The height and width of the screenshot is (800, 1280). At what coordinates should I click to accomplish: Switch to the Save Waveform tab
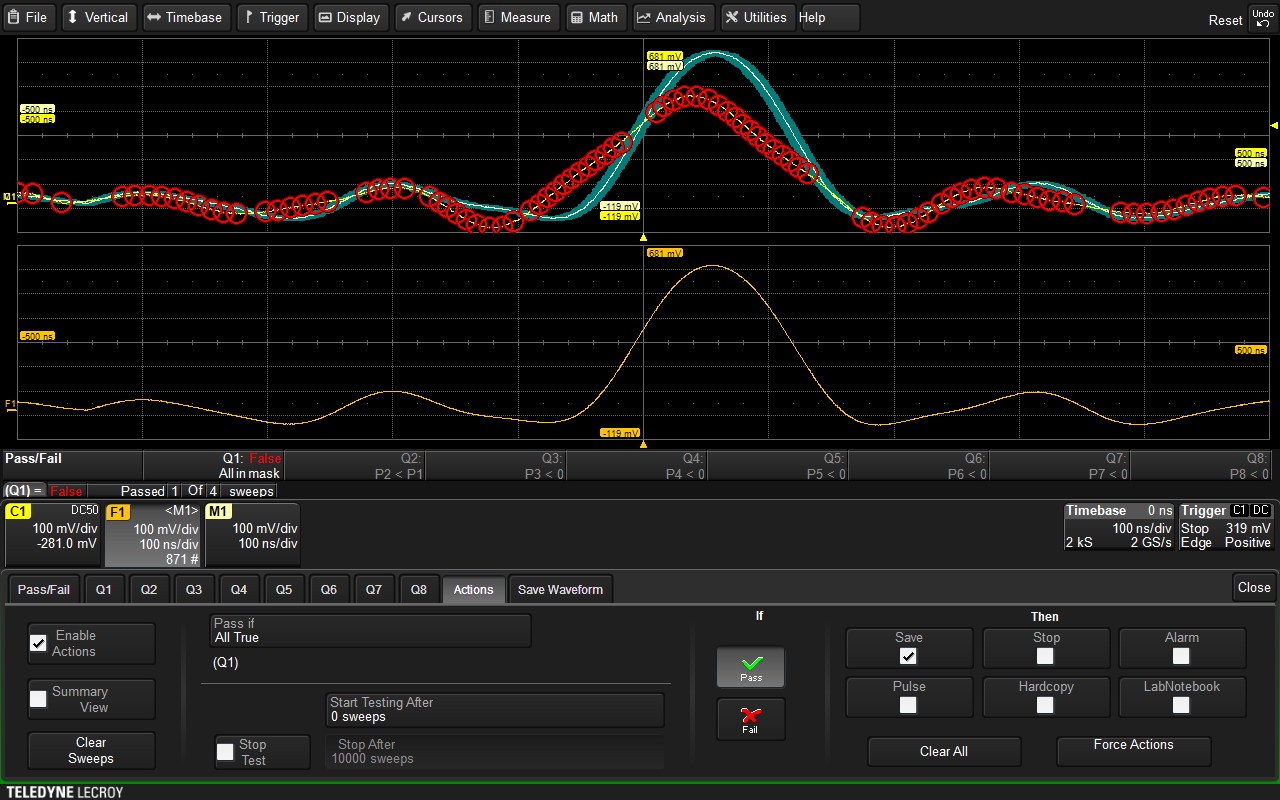pyautogui.click(x=561, y=589)
